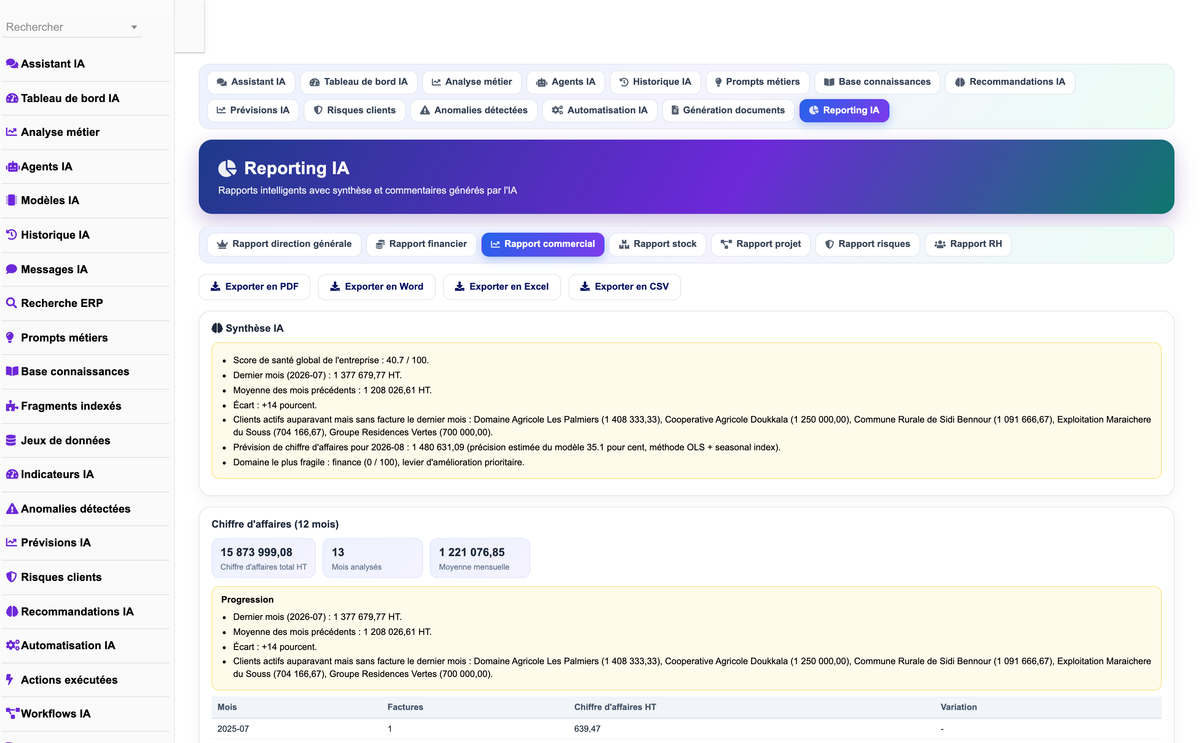The height and width of the screenshot is (743, 1200).
Task: Click the download icon on Exporter en PDF
Action: point(215,286)
